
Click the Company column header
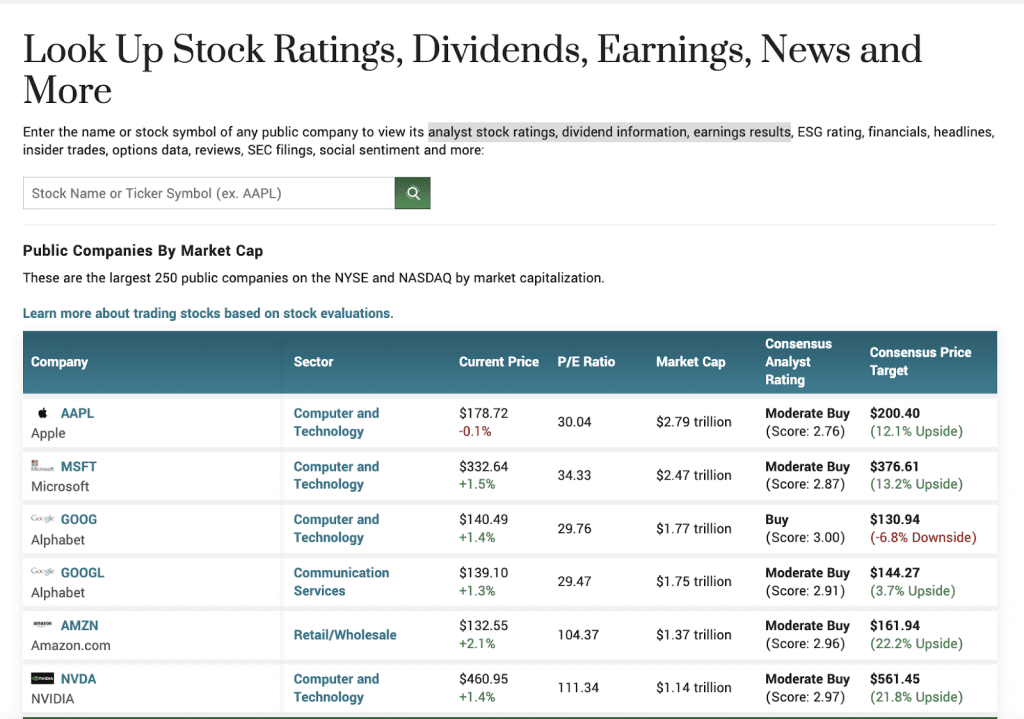tap(59, 362)
